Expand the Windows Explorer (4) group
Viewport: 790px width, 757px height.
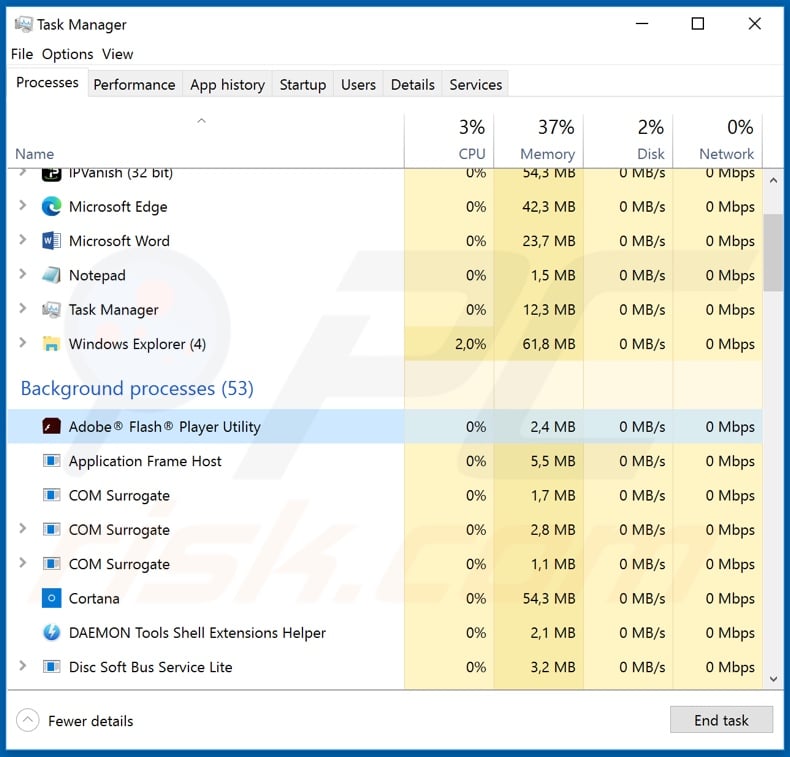pyautogui.click(x=23, y=342)
